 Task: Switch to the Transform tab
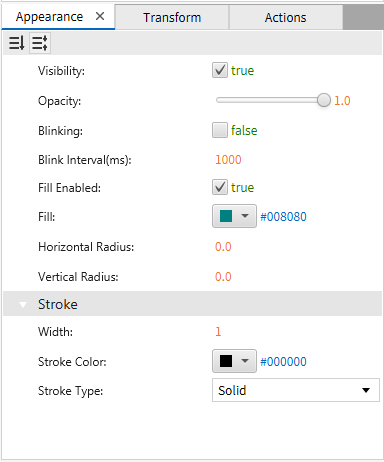pos(172,17)
